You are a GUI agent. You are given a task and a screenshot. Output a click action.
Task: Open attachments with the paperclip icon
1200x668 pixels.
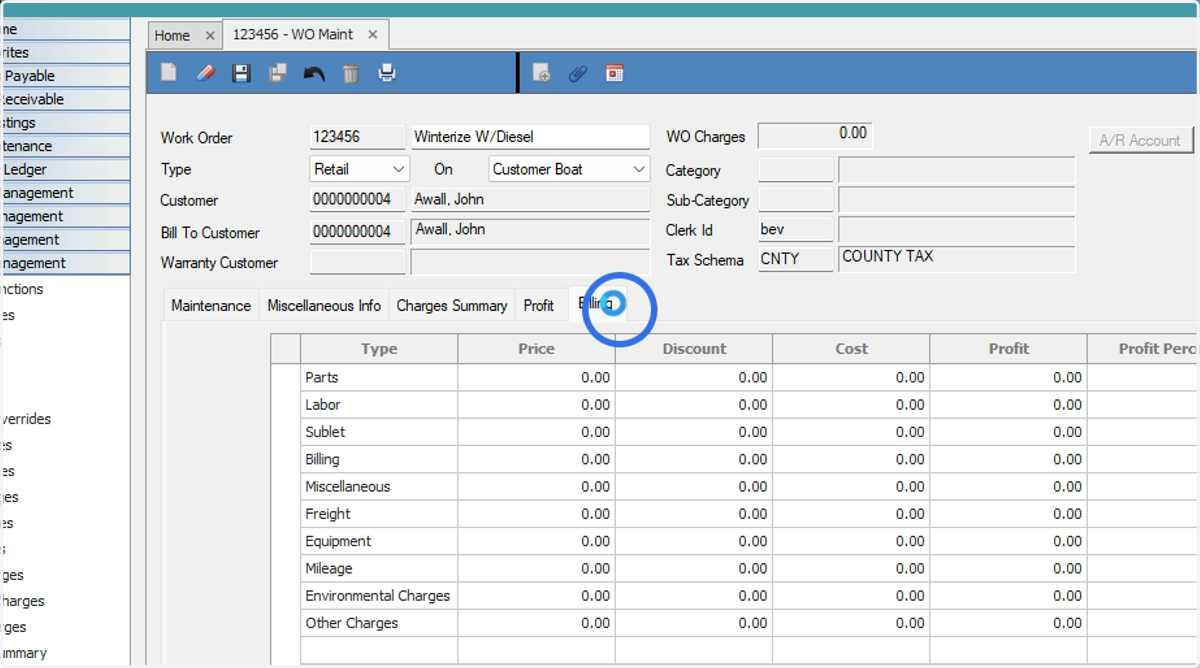[x=577, y=73]
